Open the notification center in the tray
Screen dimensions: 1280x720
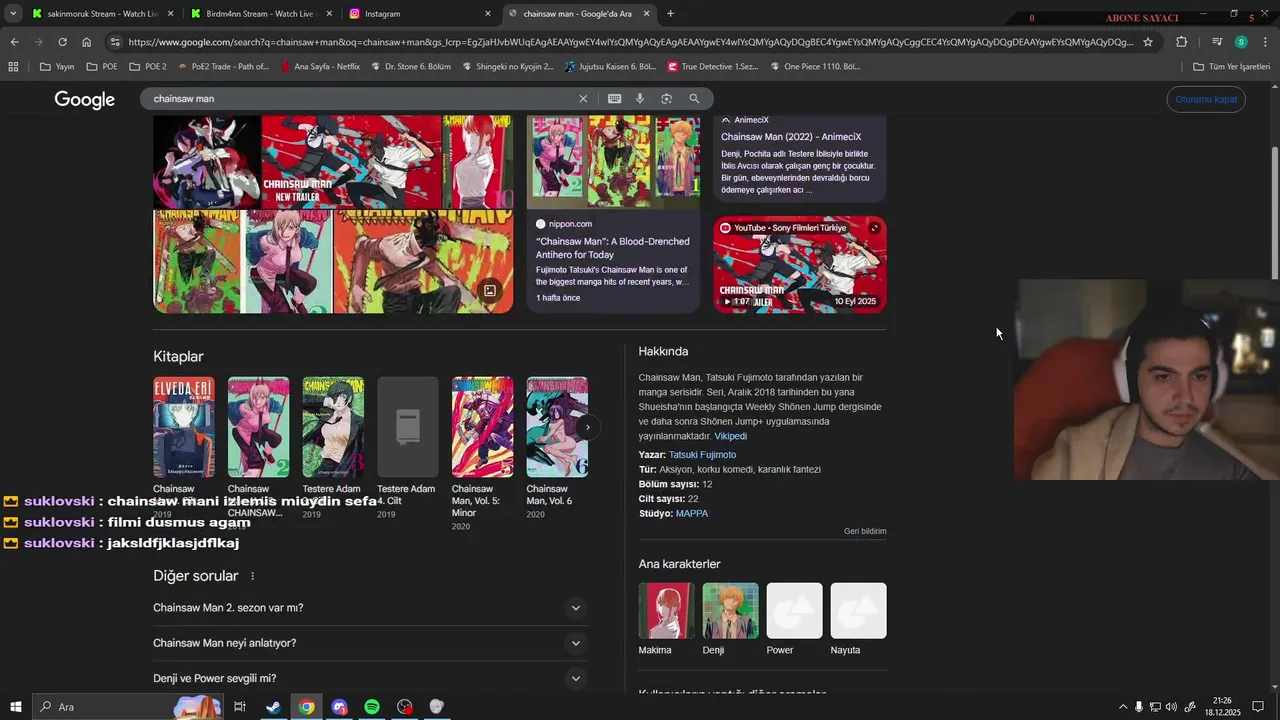pyautogui.click(x=1258, y=707)
